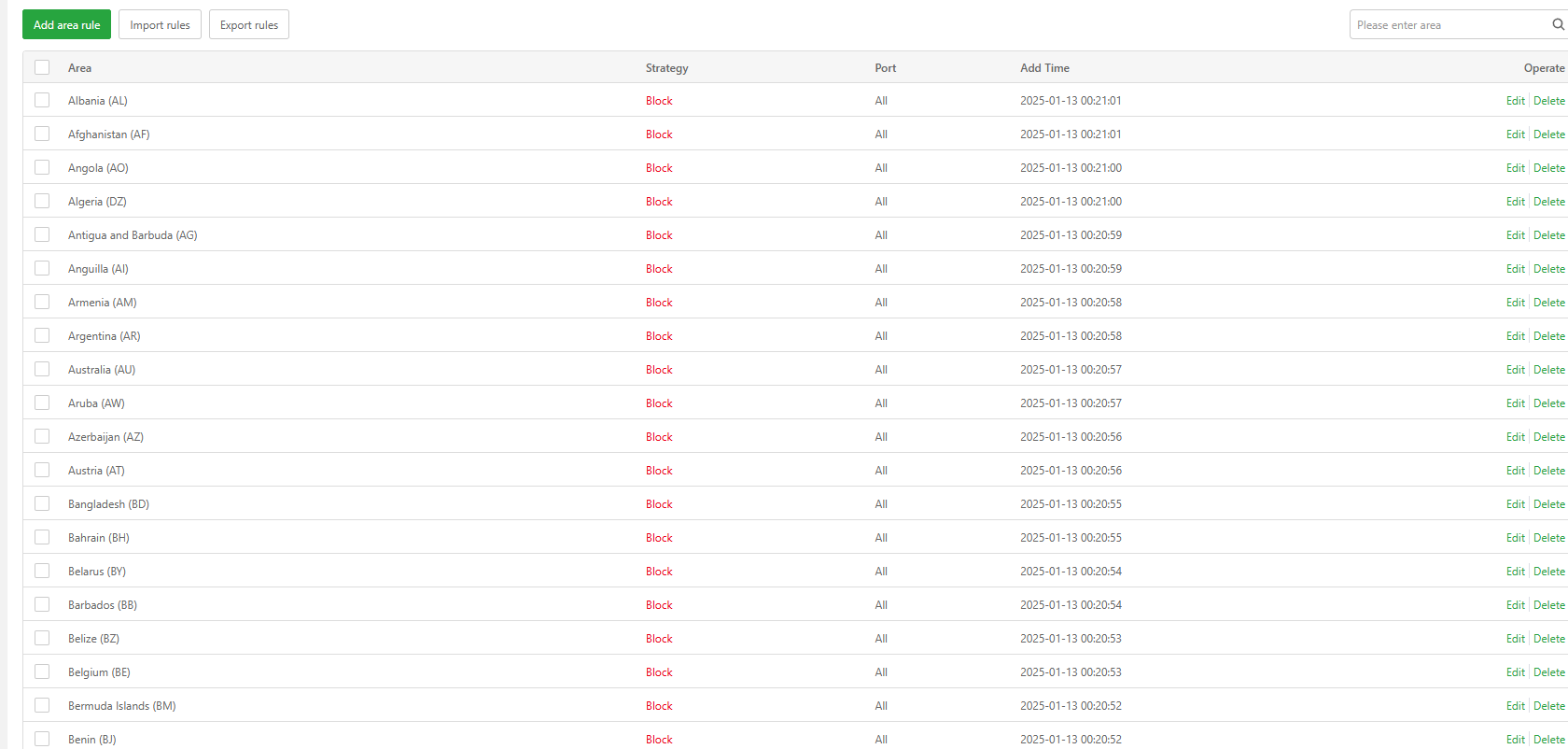
Task: Tick the Belgium (BE) row checkbox
Action: 42,671
